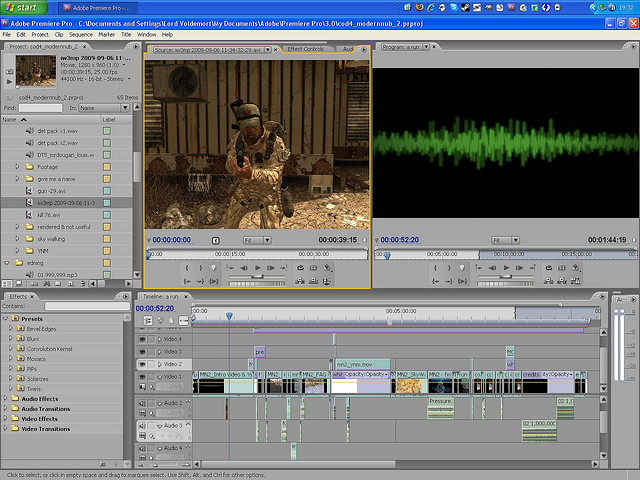
Task: Set unnumbered marker in Timeline panel
Action: (x=171, y=321)
